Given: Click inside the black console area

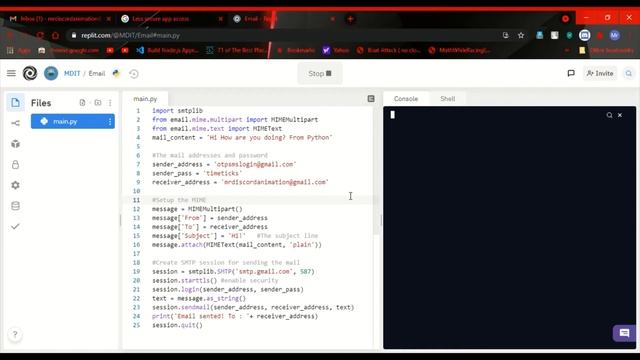Looking at the screenshot, I should 509,227.
